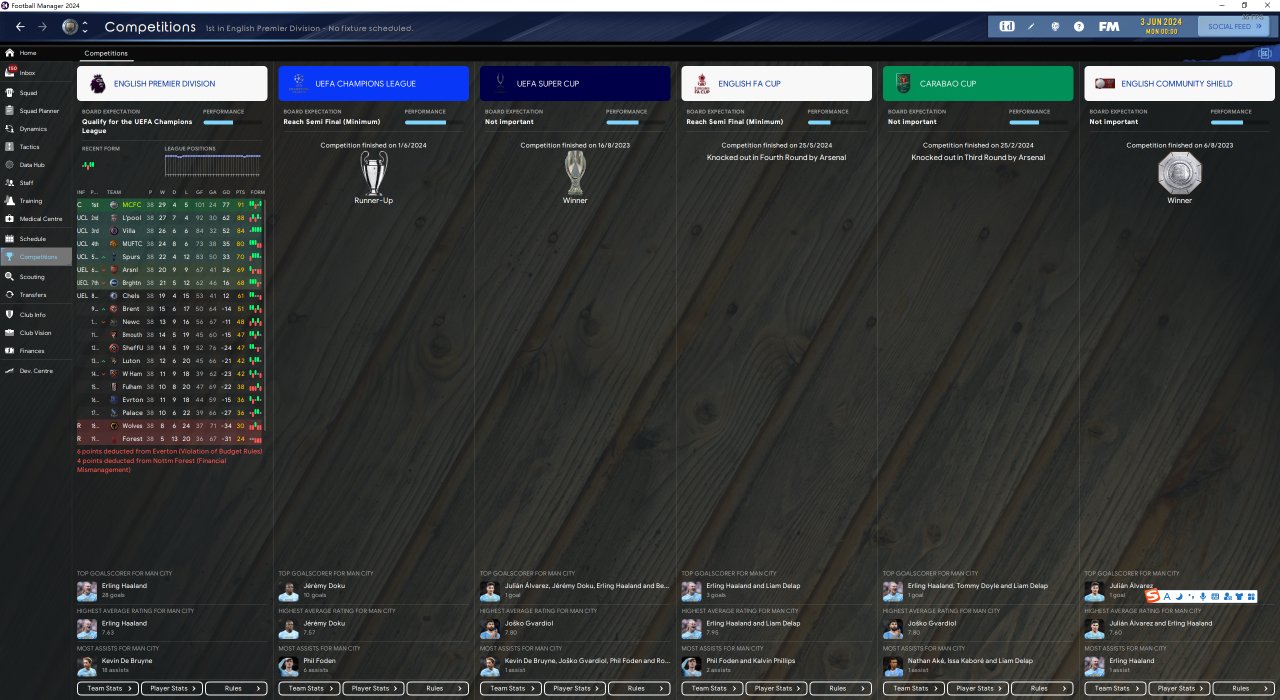This screenshot has width=1280, height=700.
Task: Click the Club Info sidebar icon
Action: pyautogui.click(x=10, y=315)
